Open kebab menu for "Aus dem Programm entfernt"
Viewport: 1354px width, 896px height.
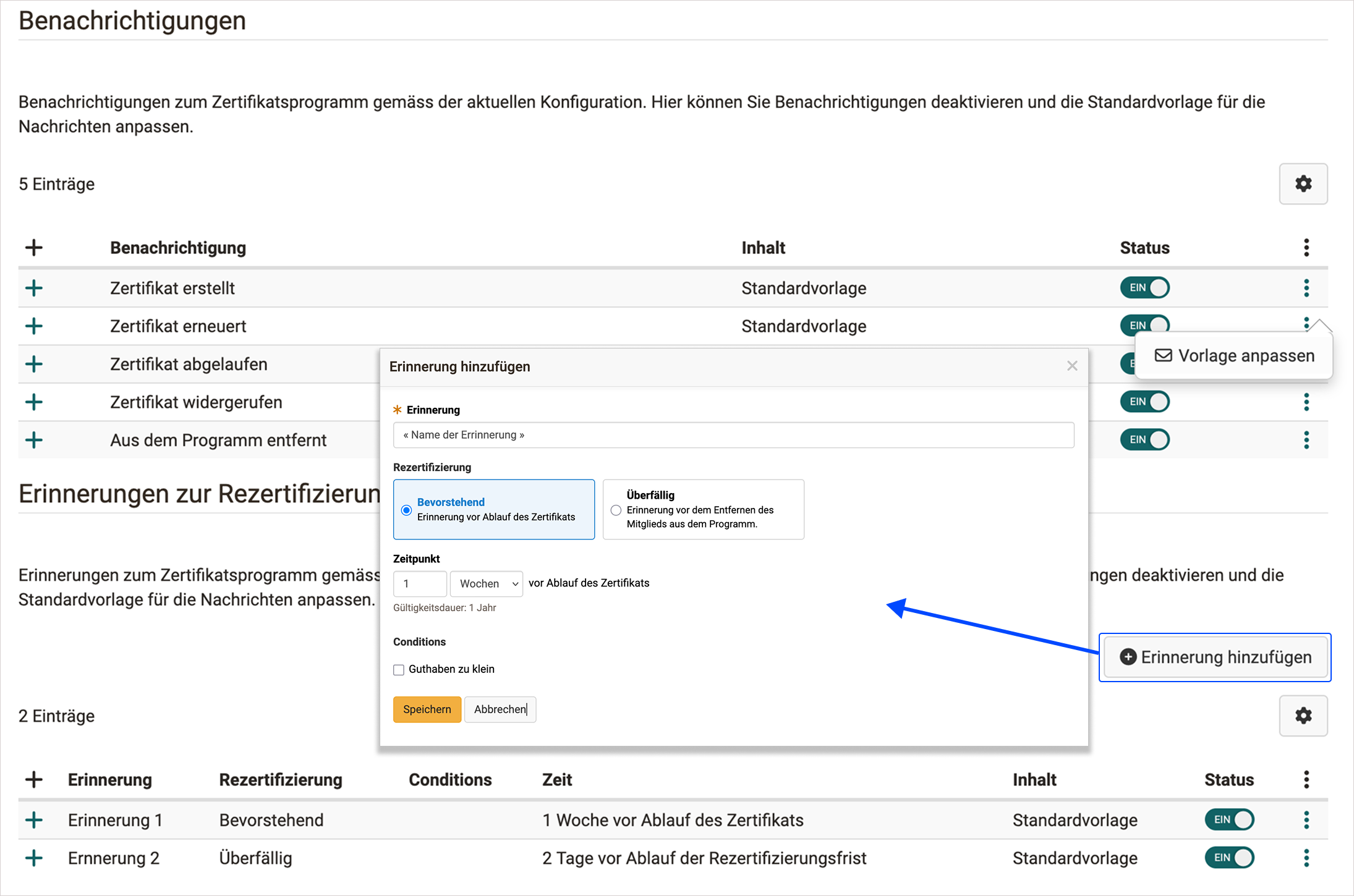coord(1306,439)
